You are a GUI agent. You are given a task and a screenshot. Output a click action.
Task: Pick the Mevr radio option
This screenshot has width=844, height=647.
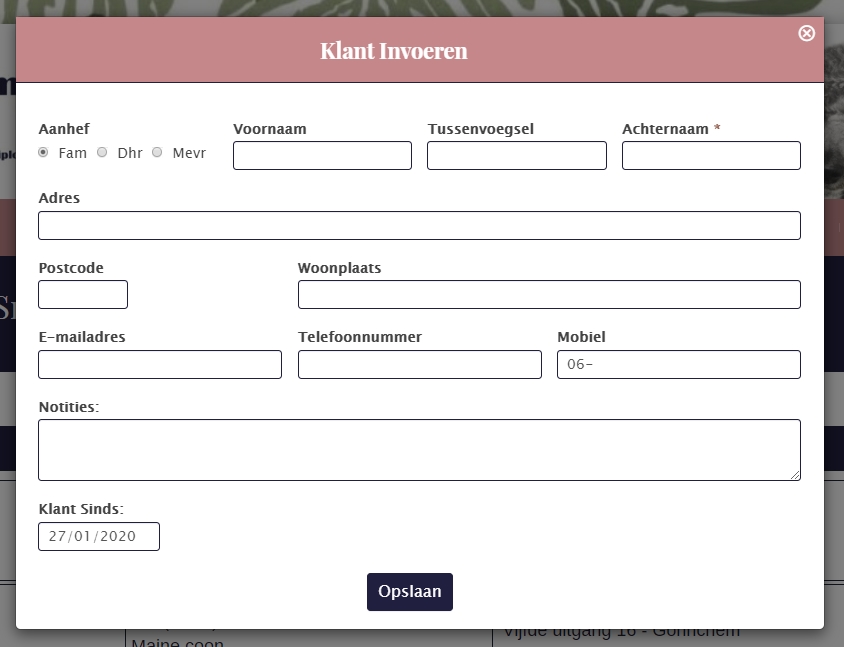157,153
